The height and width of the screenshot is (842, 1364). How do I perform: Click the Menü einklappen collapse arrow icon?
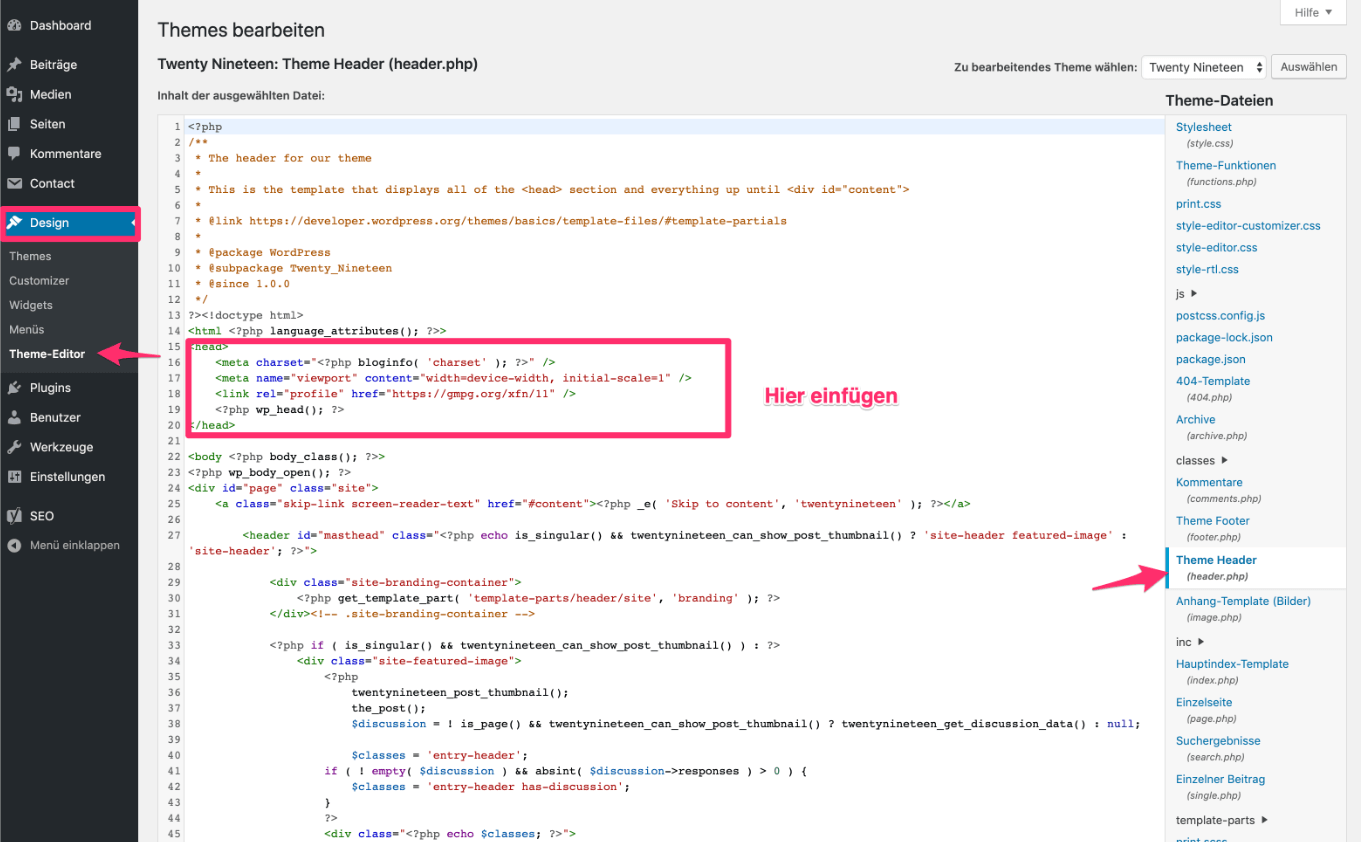tap(14, 546)
